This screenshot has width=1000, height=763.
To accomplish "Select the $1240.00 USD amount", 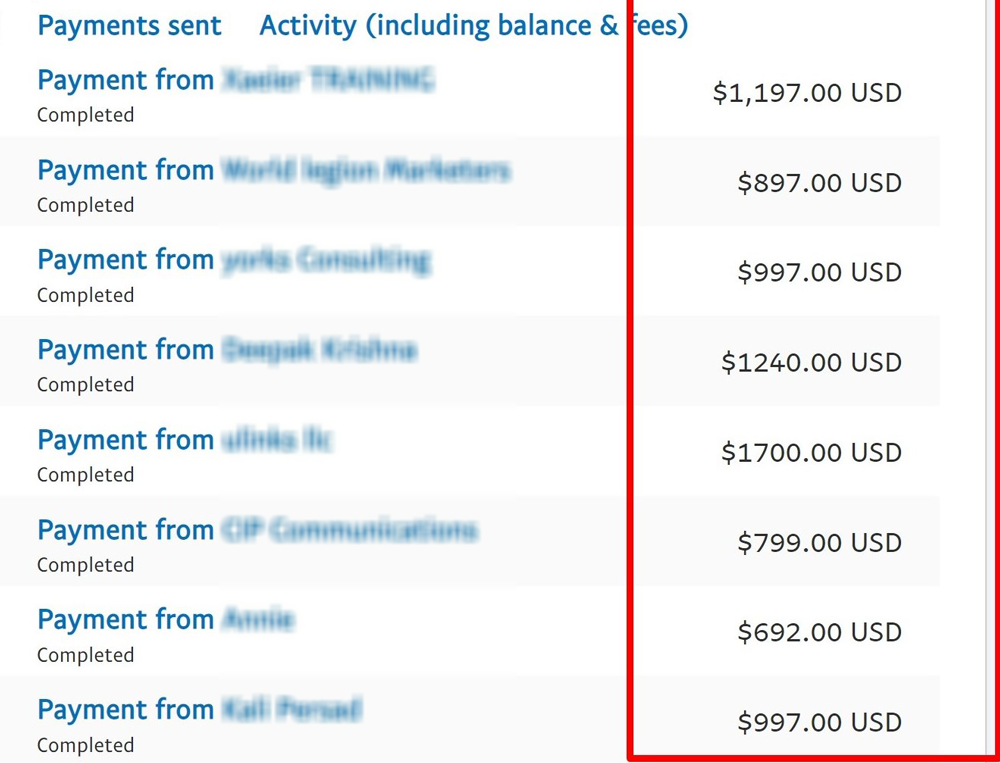I will tap(811, 363).
